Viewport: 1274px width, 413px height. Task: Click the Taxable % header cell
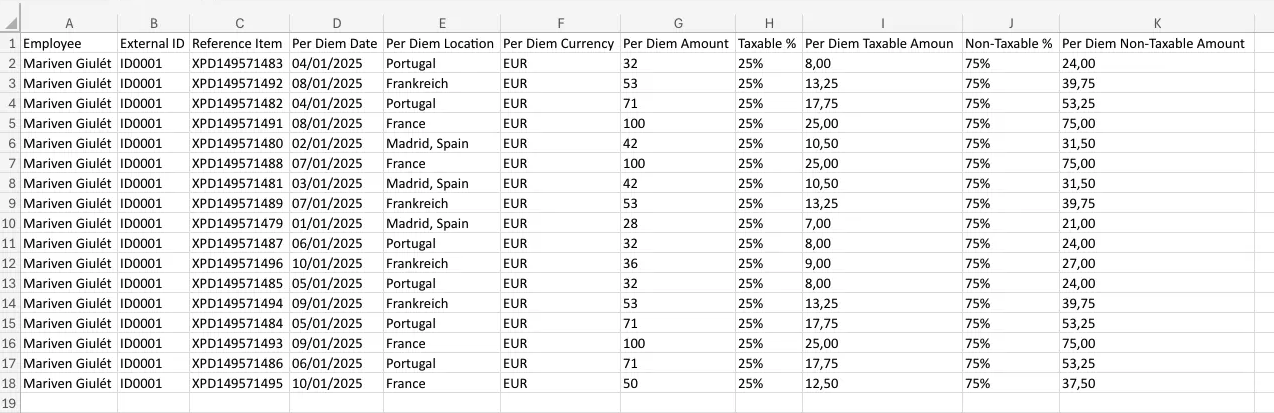click(x=768, y=43)
